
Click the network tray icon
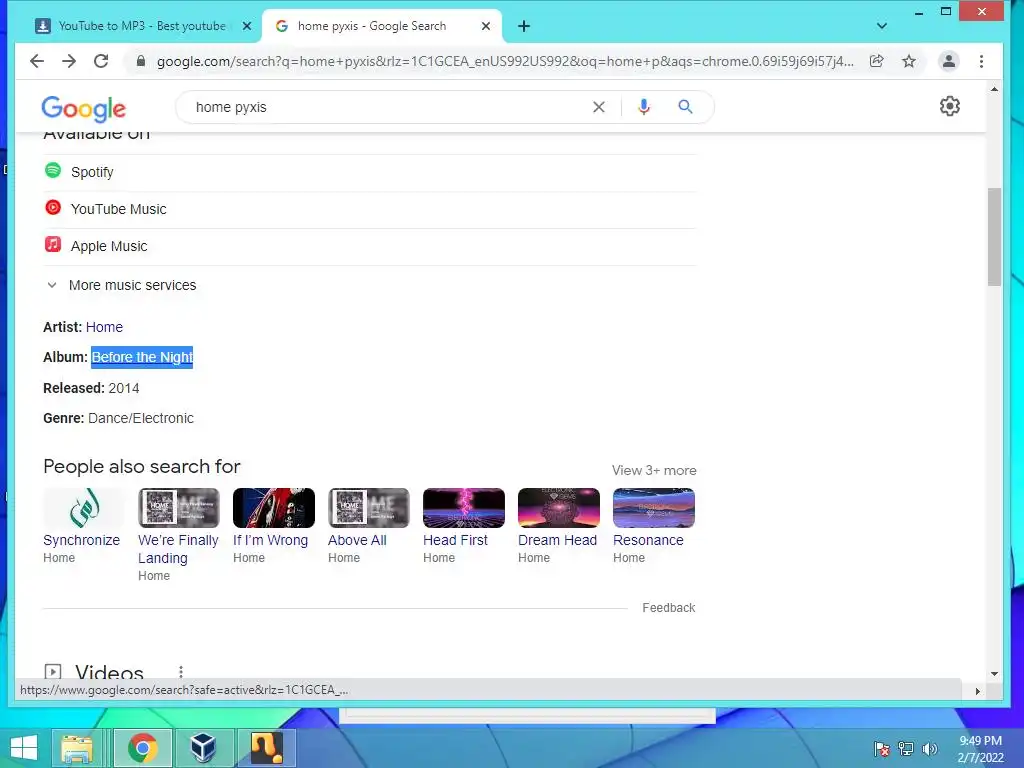(x=906, y=749)
